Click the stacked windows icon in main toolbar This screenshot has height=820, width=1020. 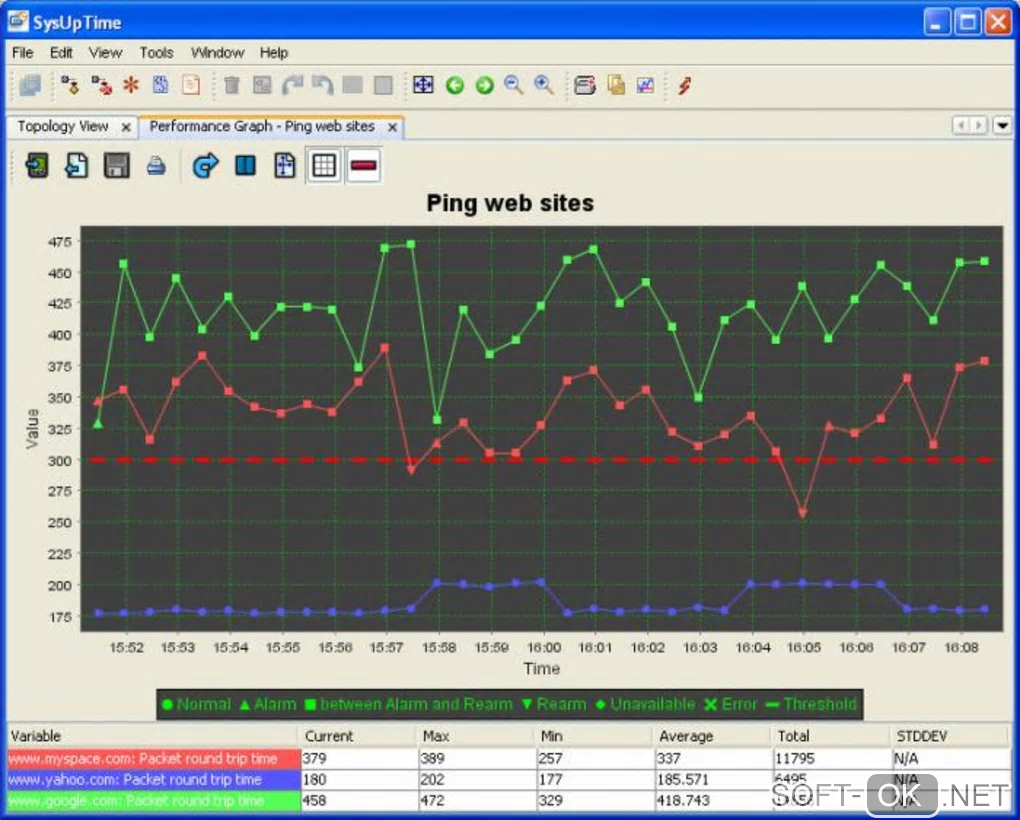click(29, 85)
